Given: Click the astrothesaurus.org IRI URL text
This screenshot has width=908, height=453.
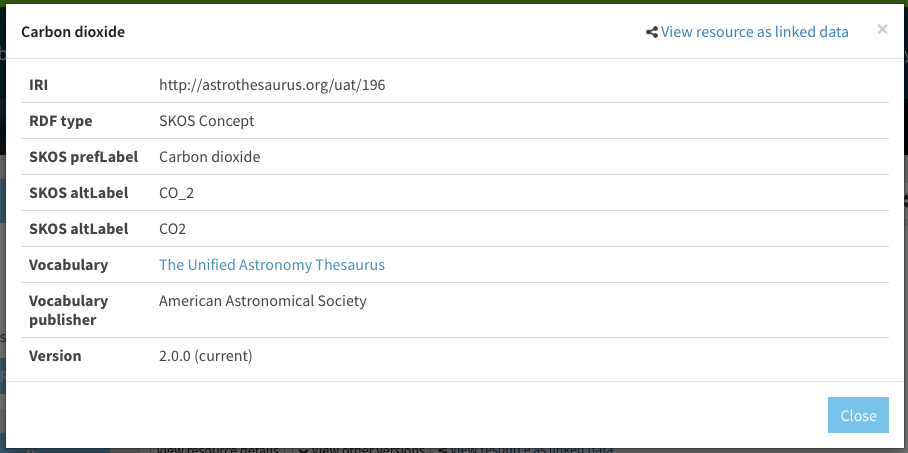Looking at the screenshot, I should point(272,85).
